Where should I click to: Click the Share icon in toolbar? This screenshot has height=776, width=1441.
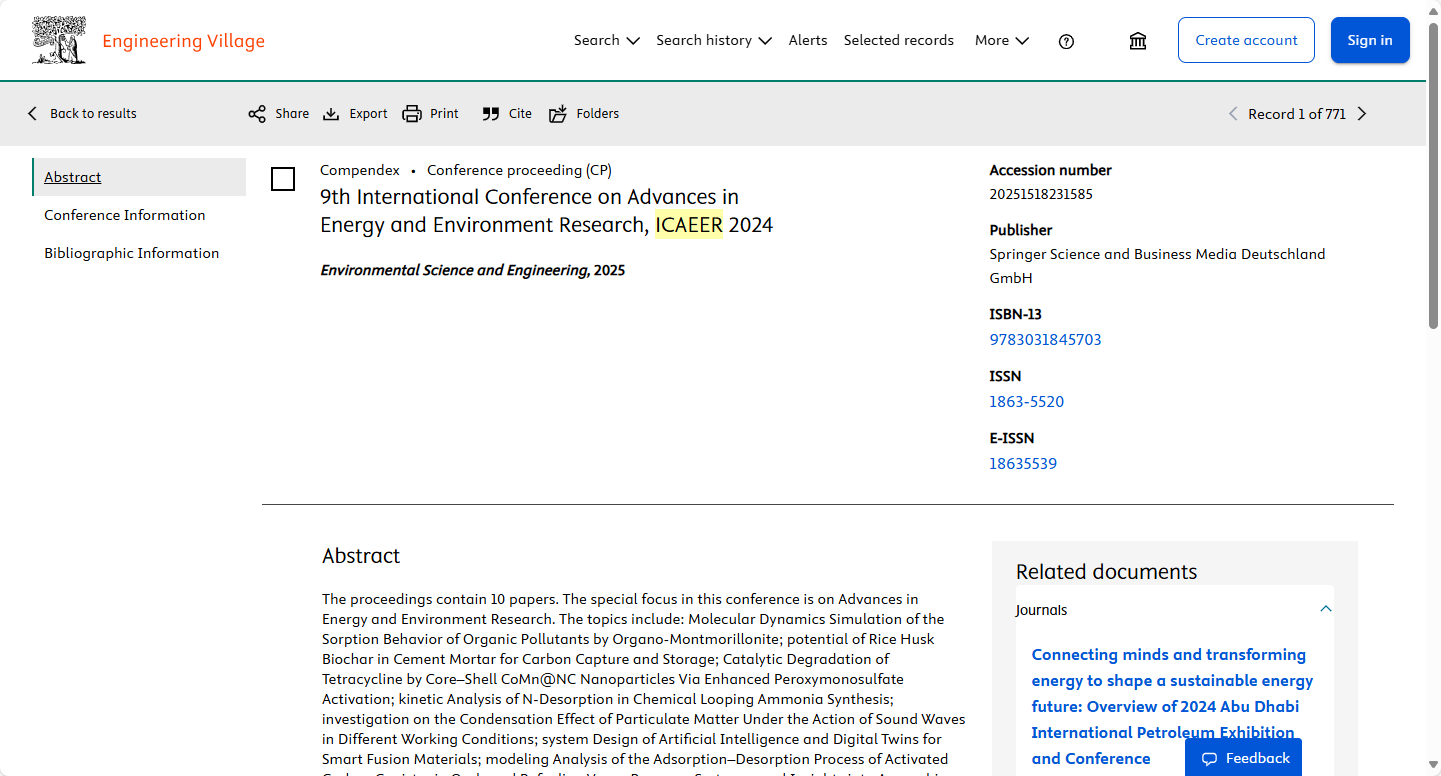click(257, 114)
